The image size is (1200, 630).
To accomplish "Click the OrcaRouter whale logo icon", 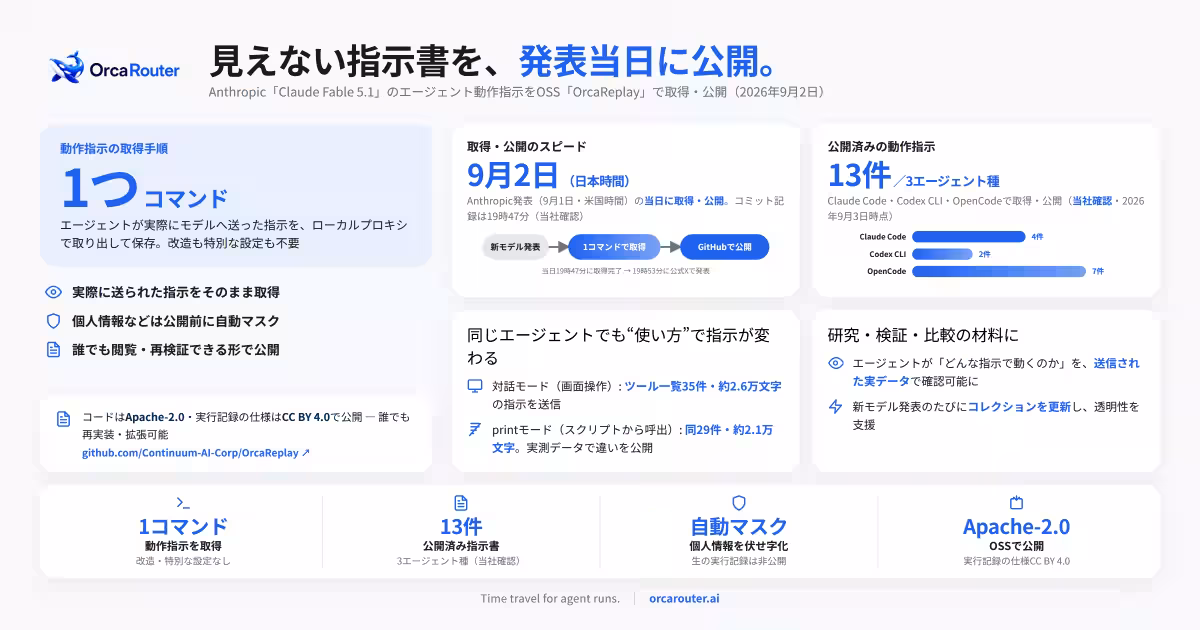I will pyautogui.click(x=67, y=69).
